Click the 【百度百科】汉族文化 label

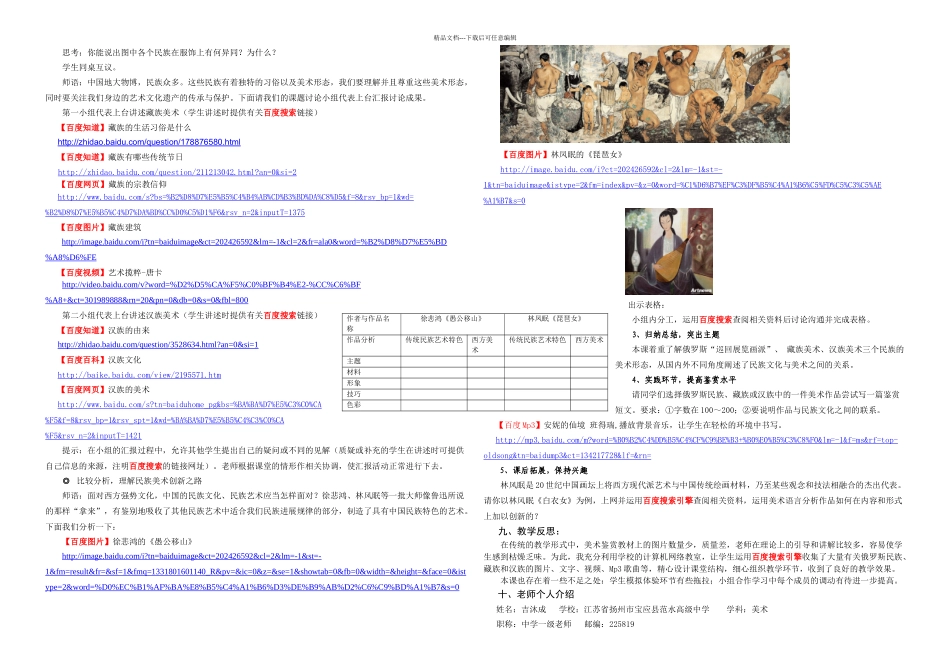[x=99, y=360]
